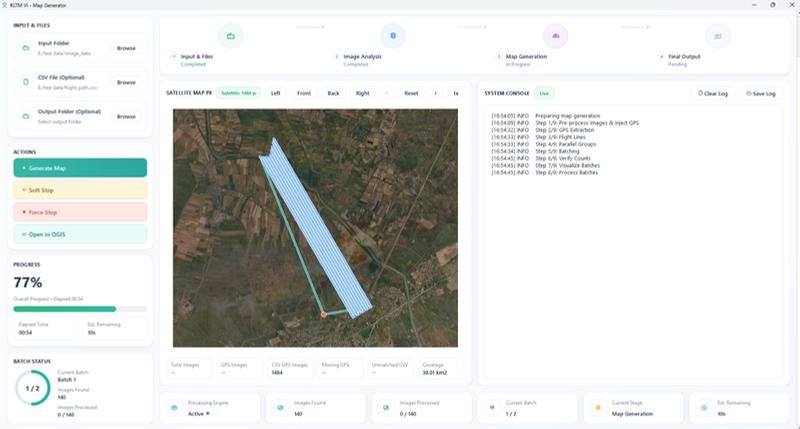The height and width of the screenshot is (429, 800).
Task: Select the console line 'Step 1/9: Pre-process Images'
Action: point(565,123)
